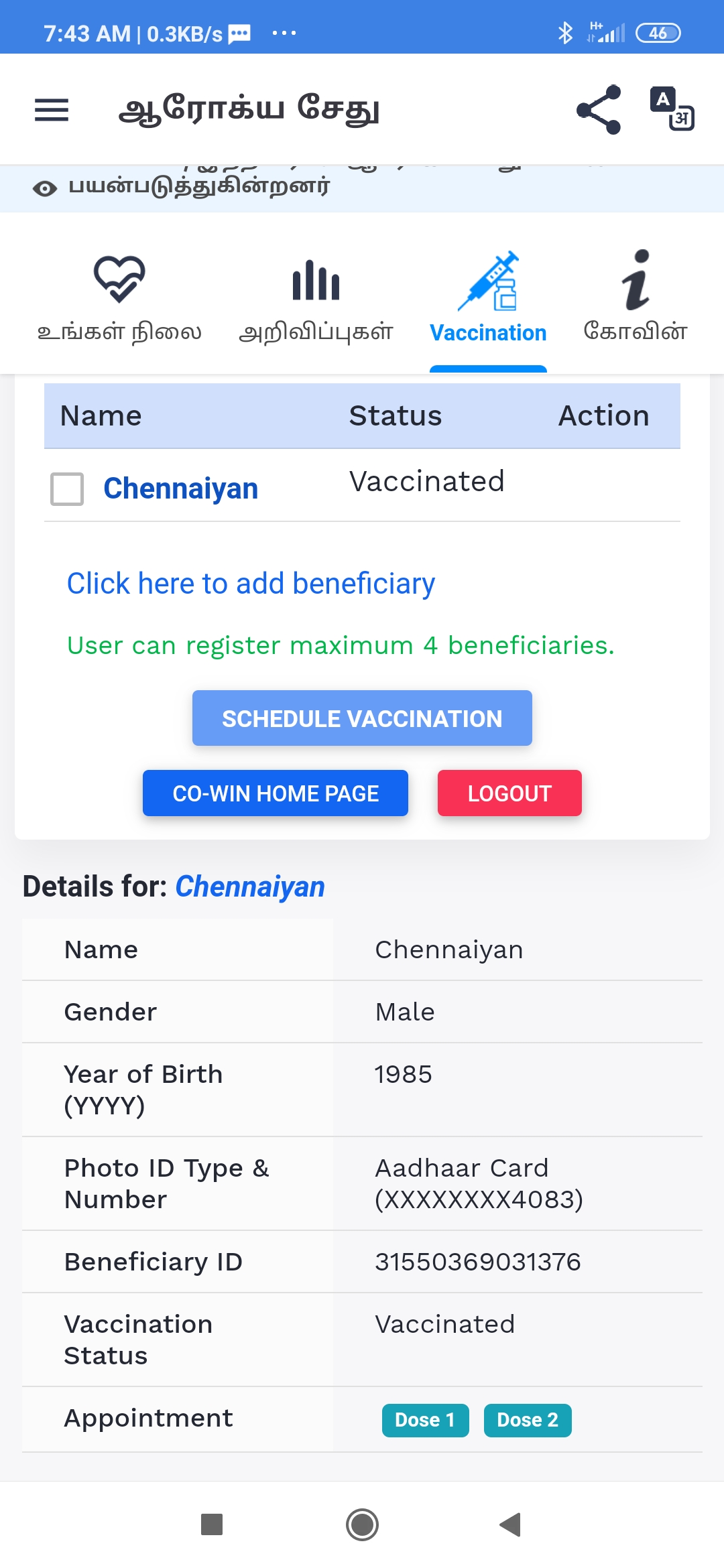The width and height of the screenshot is (724, 1568).
Task: Check the Chennaiyan beneficiary checkbox
Action: point(67,489)
